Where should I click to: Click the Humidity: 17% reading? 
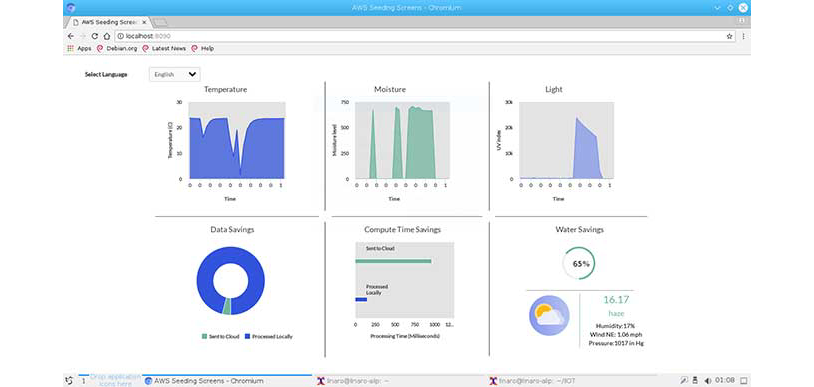tap(616, 326)
